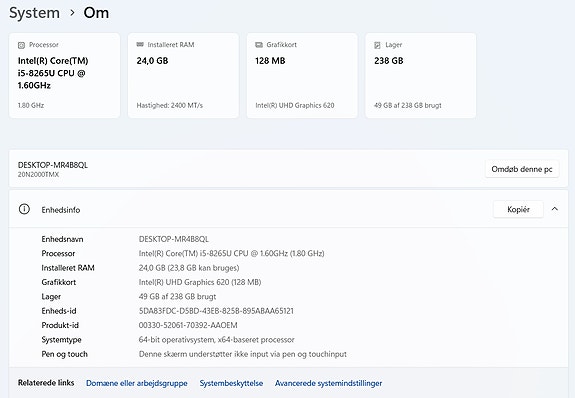Viewport: 575px width, 398px height.
Task: Click the Enheds-id field label
Action: 59,311
